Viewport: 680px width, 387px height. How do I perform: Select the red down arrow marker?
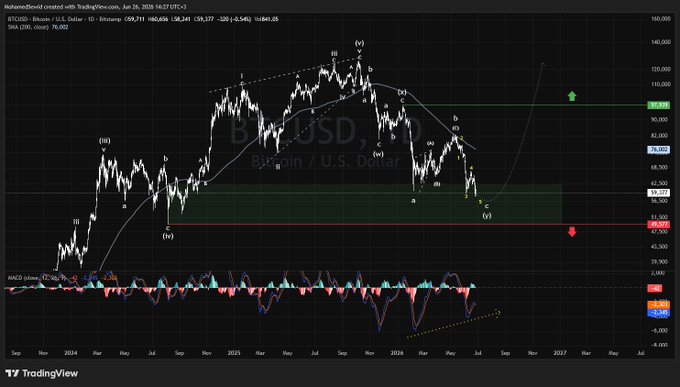[x=572, y=232]
